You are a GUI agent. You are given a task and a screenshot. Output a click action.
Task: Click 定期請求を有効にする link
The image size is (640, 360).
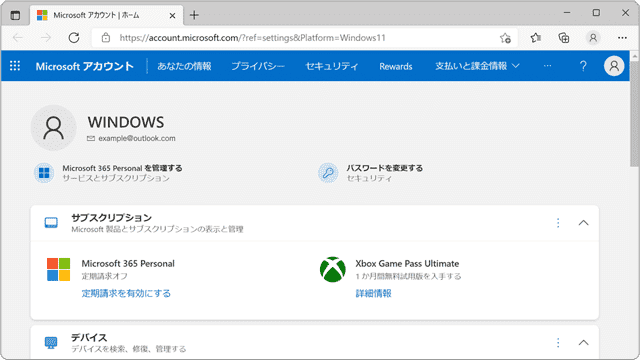pyautogui.click(x=126, y=293)
